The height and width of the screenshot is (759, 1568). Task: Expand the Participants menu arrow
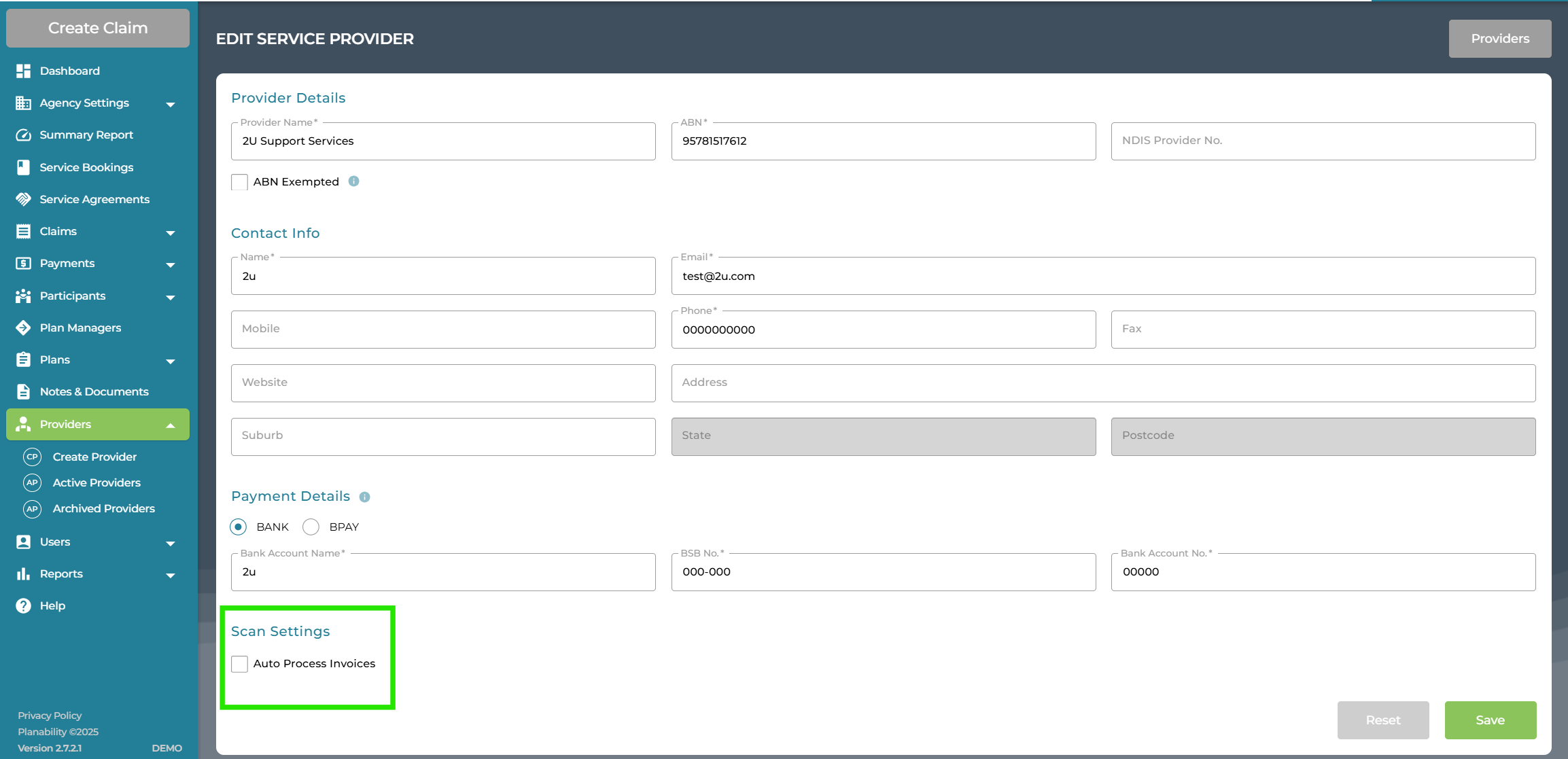(171, 297)
